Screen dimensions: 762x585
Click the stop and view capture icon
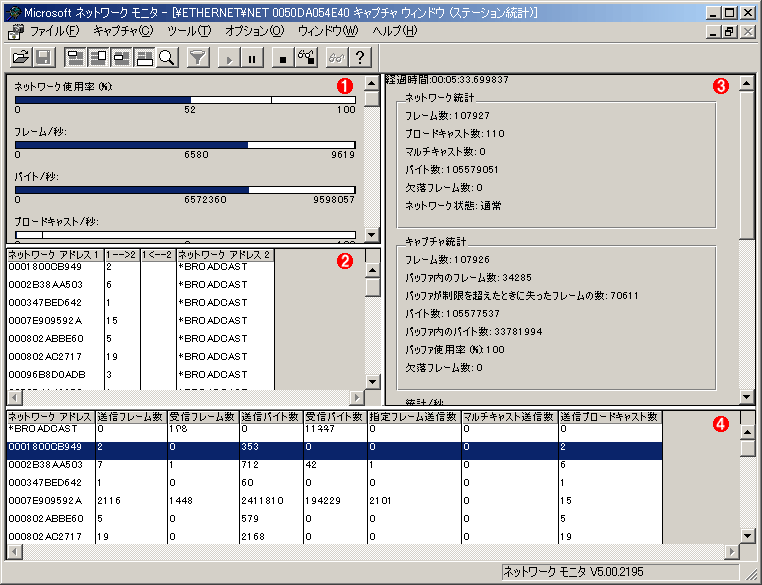(x=306, y=57)
